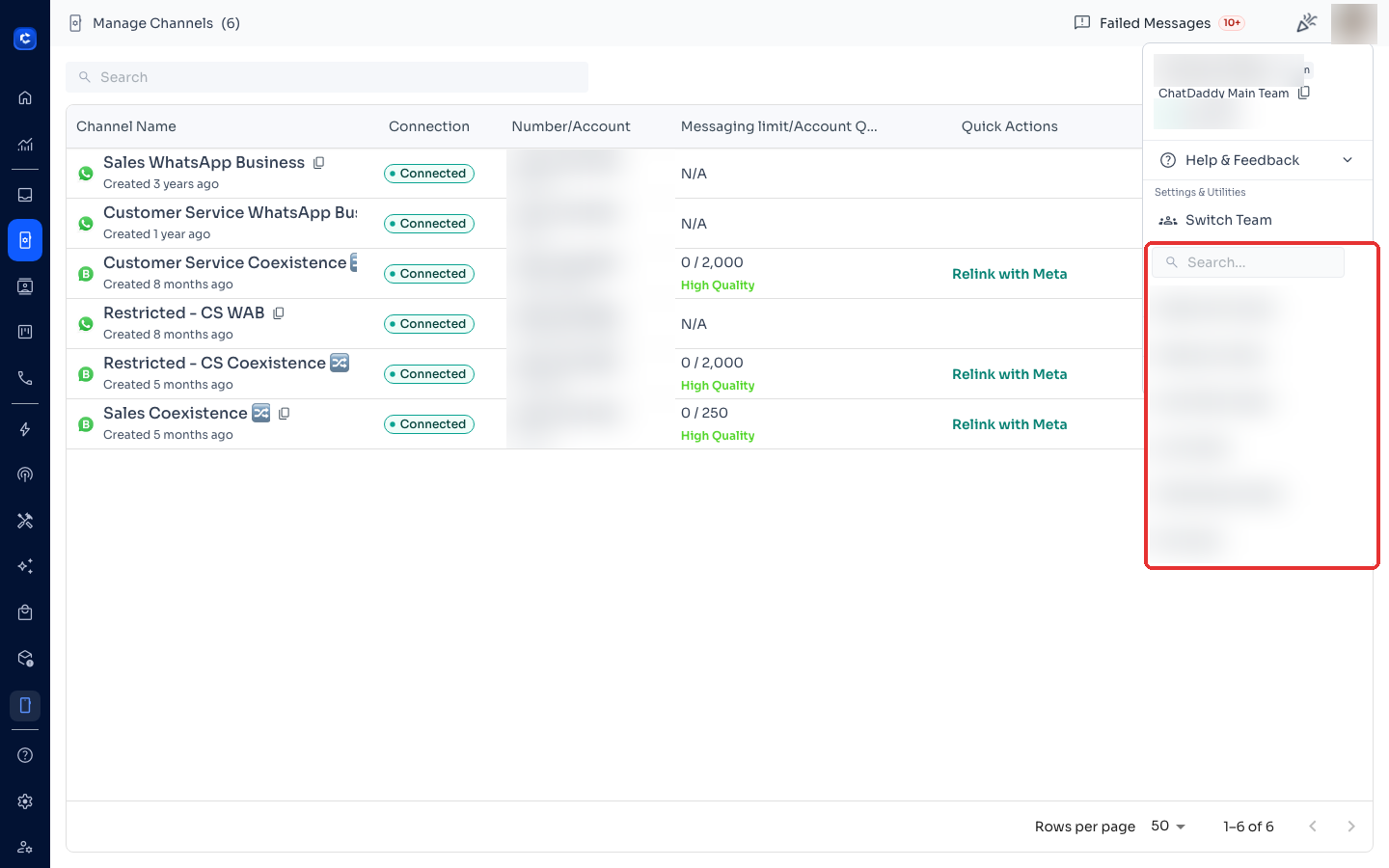This screenshot has height=868, width=1389.
Task: Go to next page of channels
Action: pos(1351,827)
